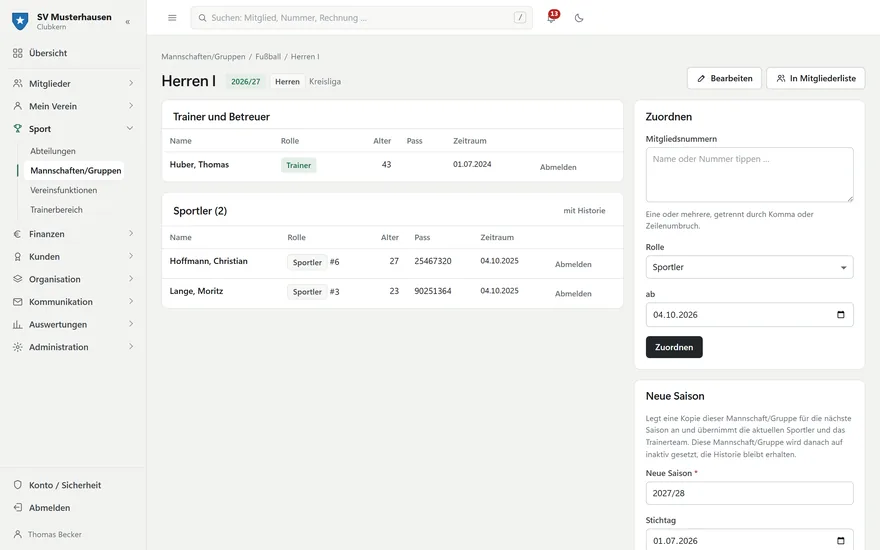The width and height of the screenshot is (880, 550).
Task: Click the 2026/27 season badge
Action: (x=246, y=81)
